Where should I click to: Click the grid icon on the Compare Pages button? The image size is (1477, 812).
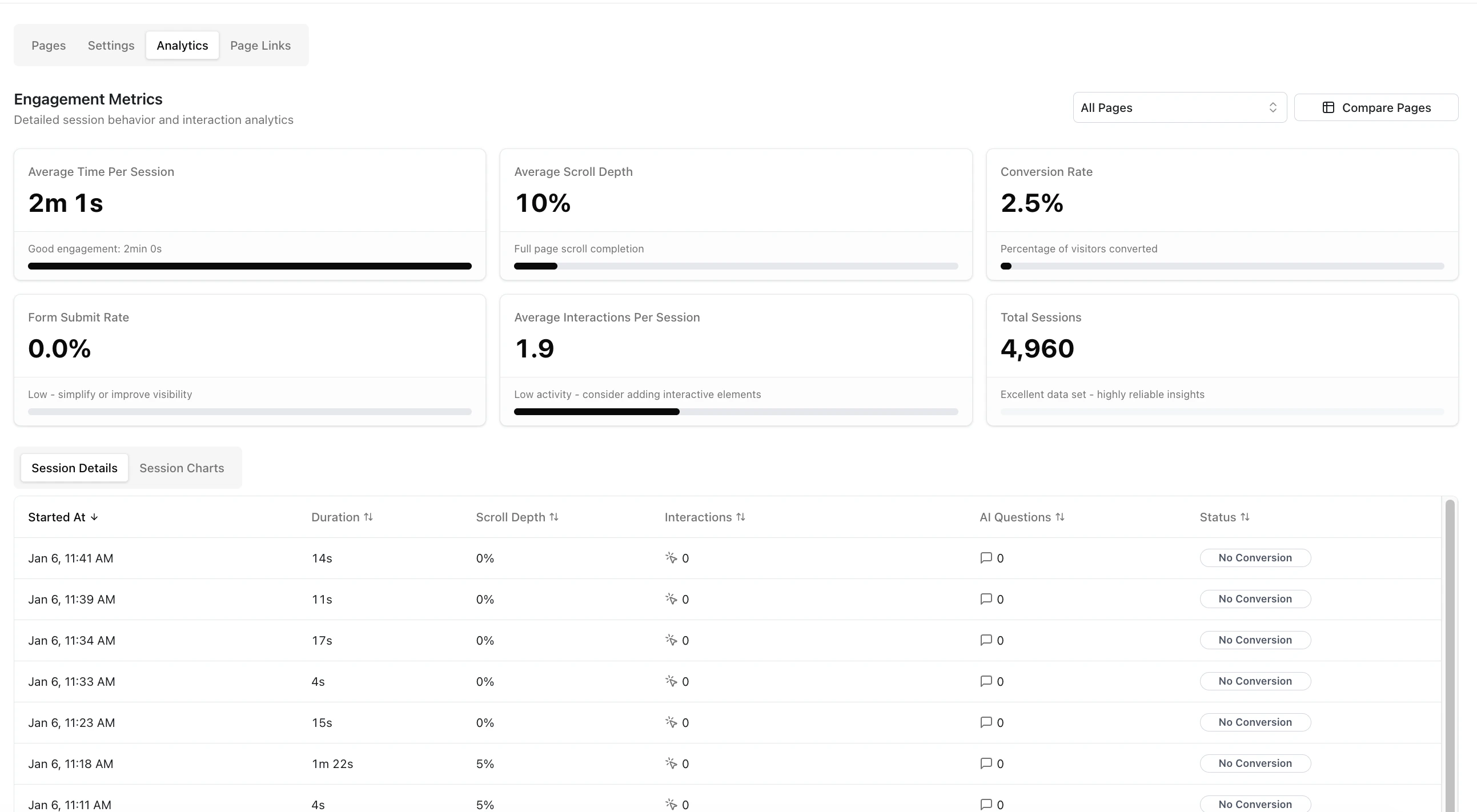coord(1329,107)
